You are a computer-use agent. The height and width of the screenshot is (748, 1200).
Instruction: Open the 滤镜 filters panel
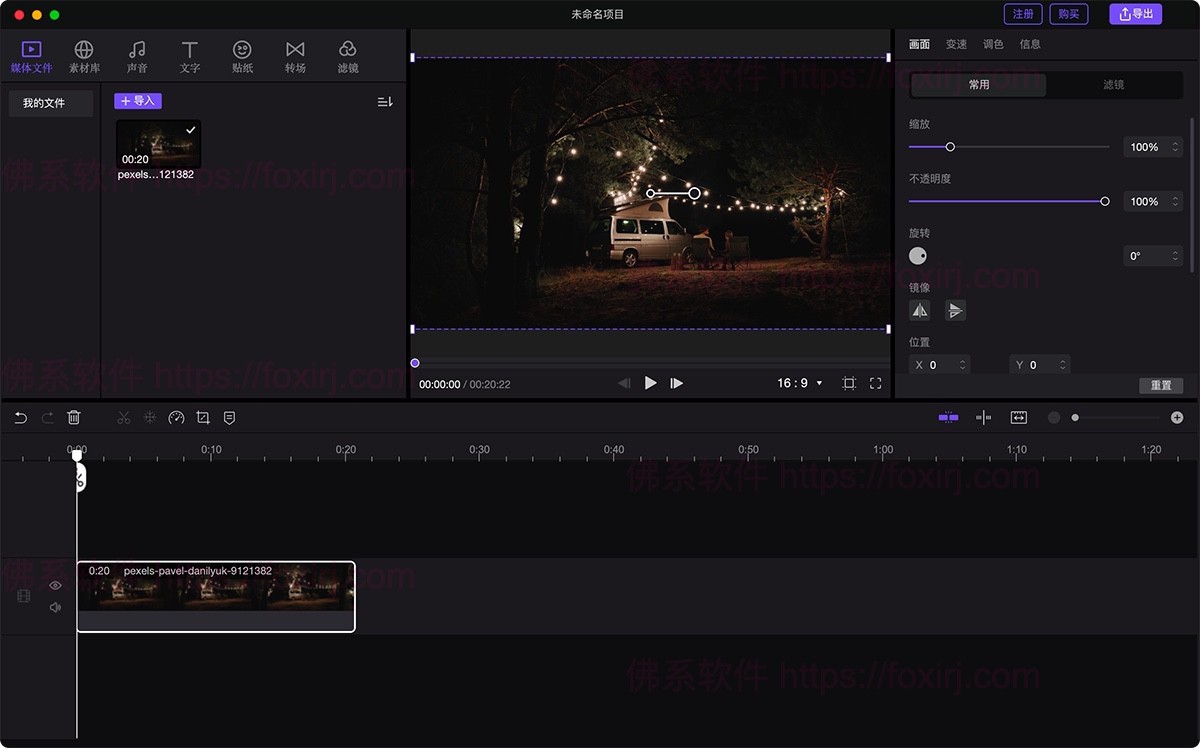click(x=347, y=55)
